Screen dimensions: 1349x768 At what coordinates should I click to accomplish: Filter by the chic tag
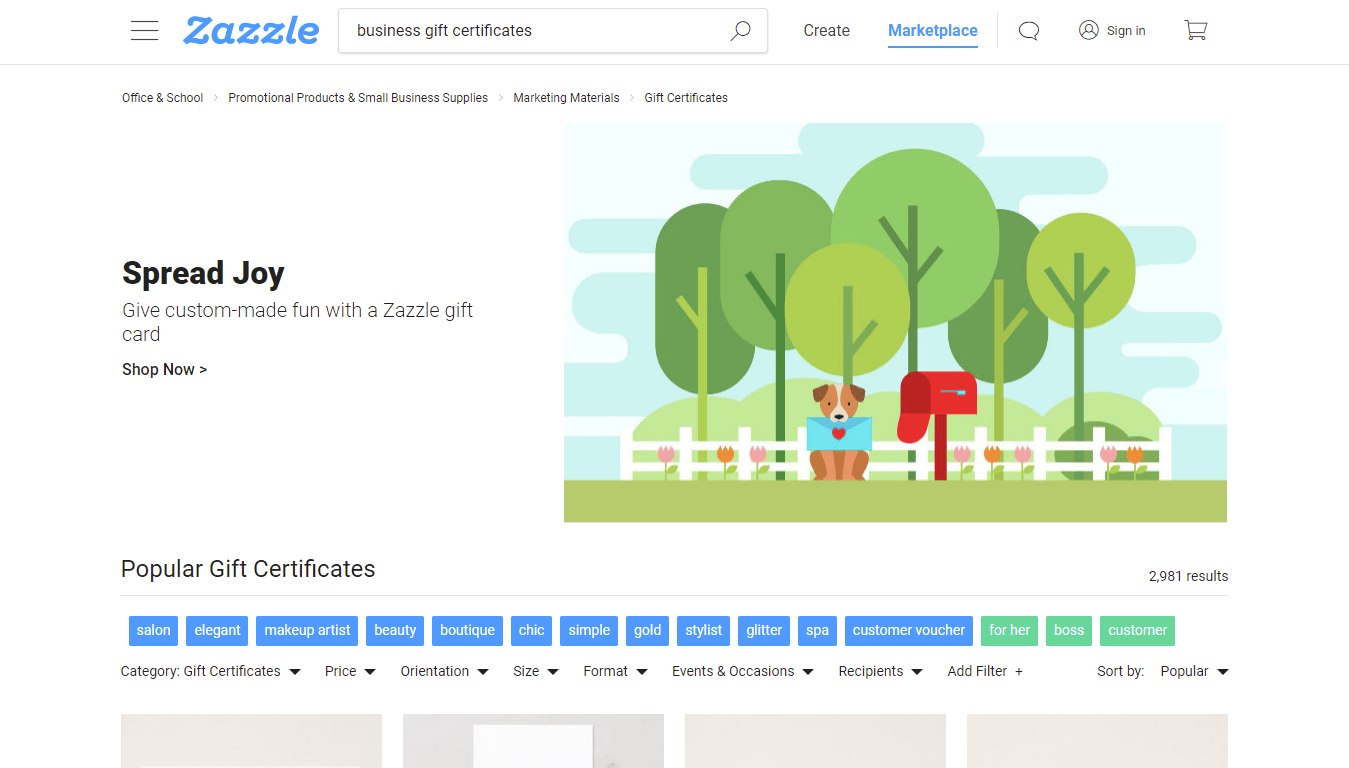[x=532, y=630]
